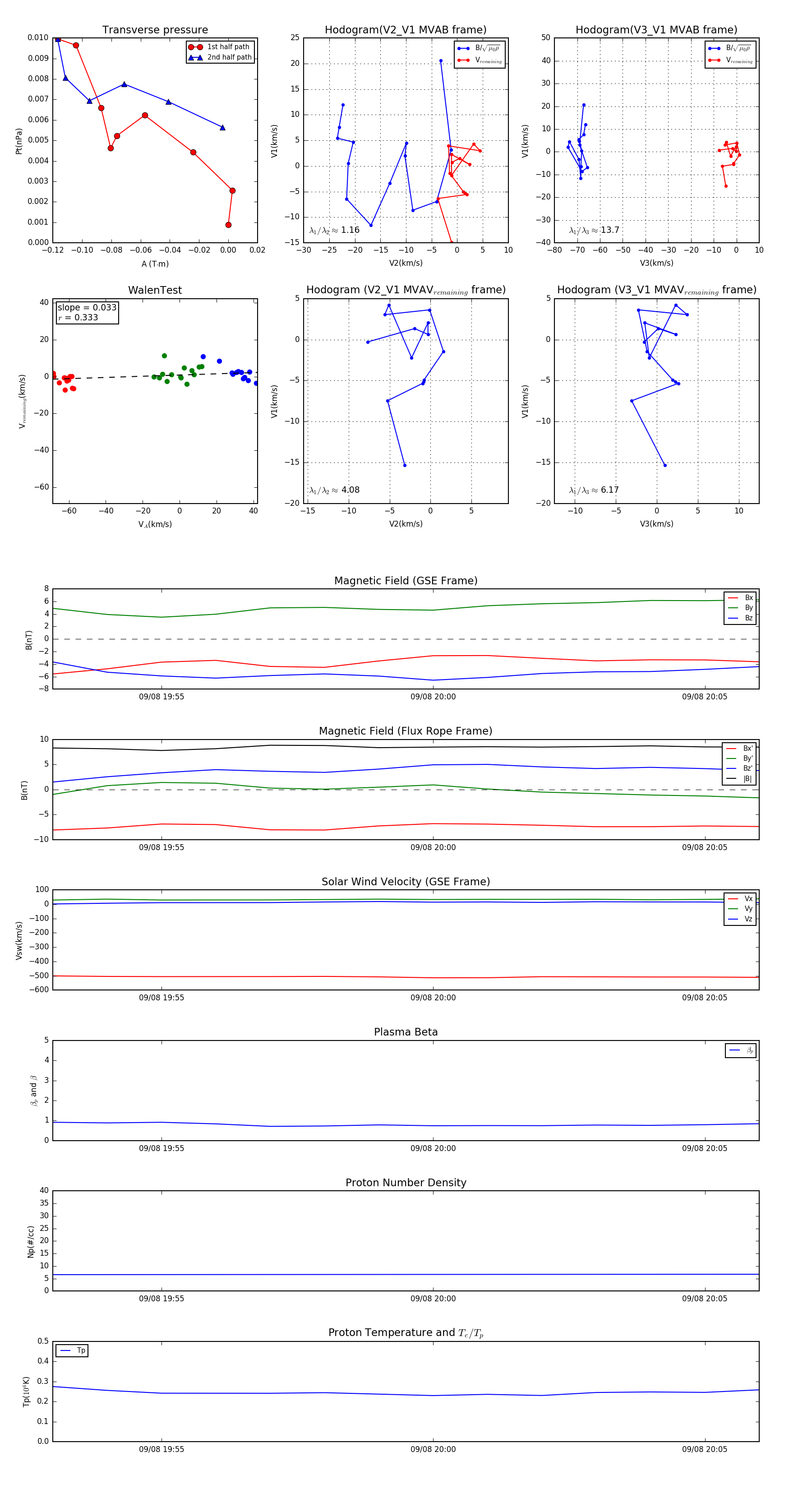Click the "r = 0.333" text
This screenshot has width=812, height=1489.
click(x=78, y=317)
